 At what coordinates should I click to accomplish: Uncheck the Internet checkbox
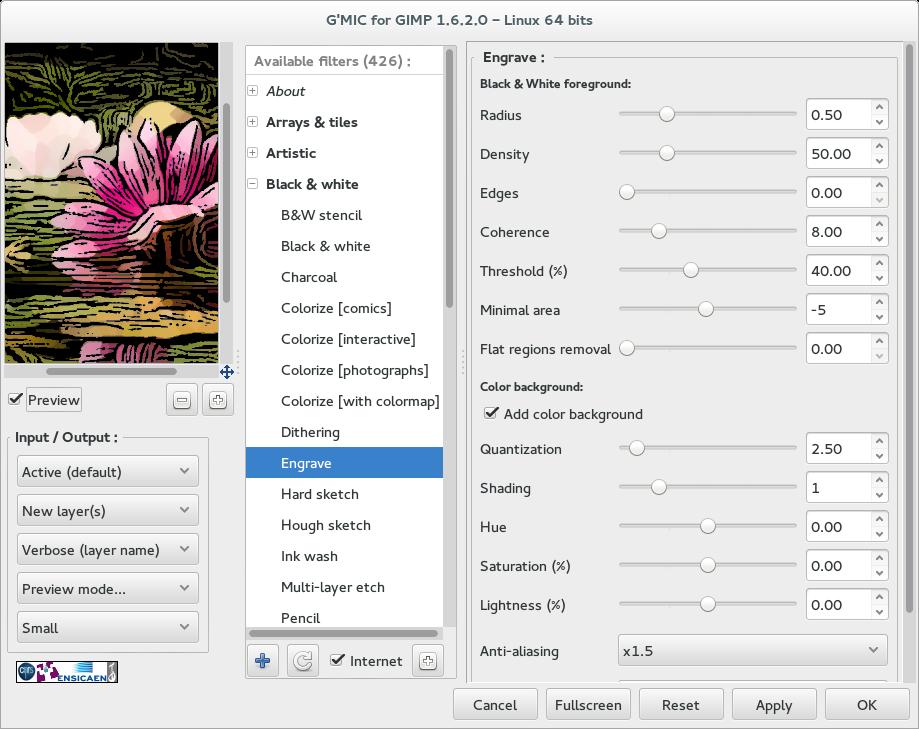(x=338, y=661)
